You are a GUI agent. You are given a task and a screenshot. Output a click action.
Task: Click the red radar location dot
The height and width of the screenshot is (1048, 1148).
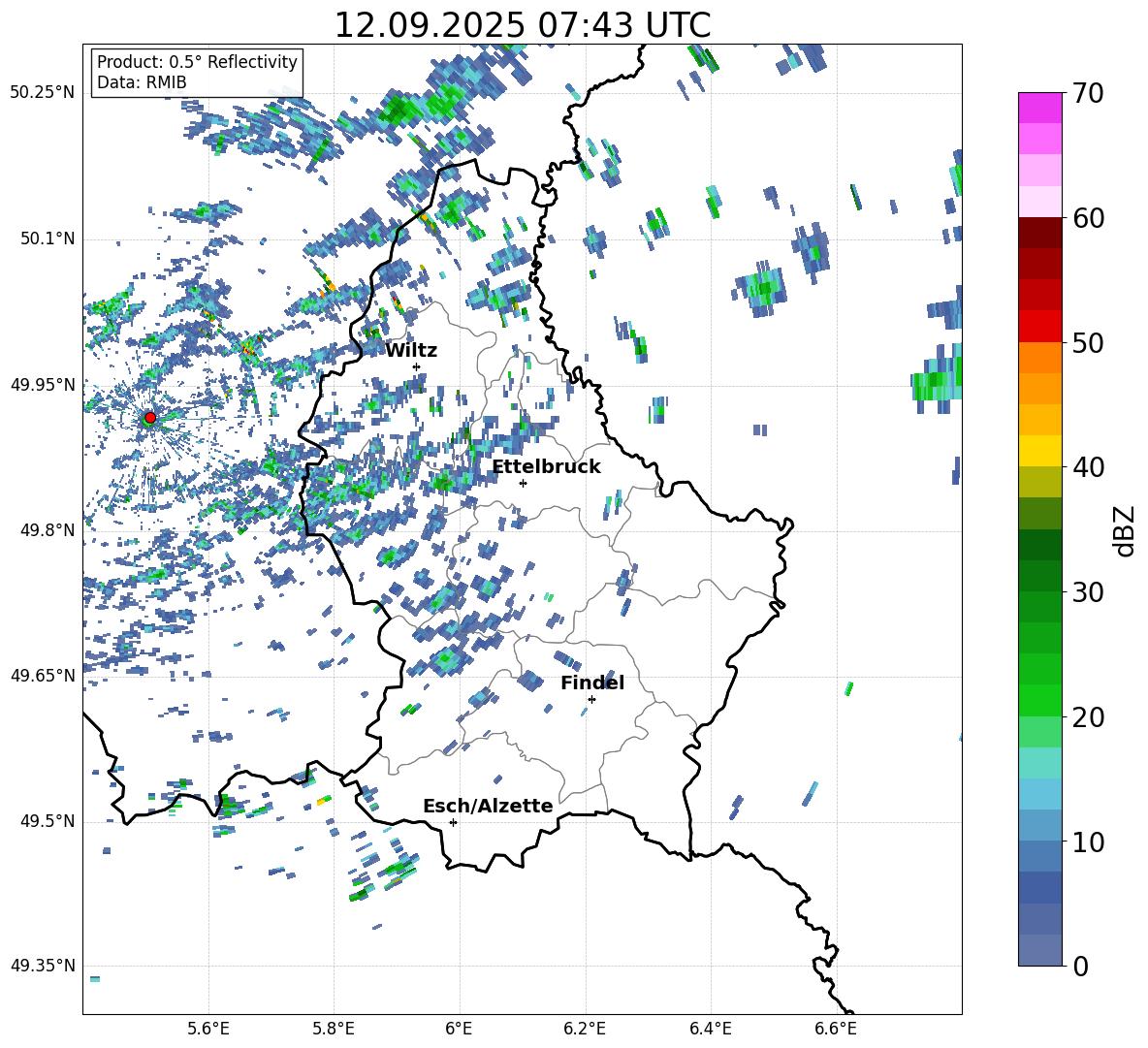[x=150, y=418]
